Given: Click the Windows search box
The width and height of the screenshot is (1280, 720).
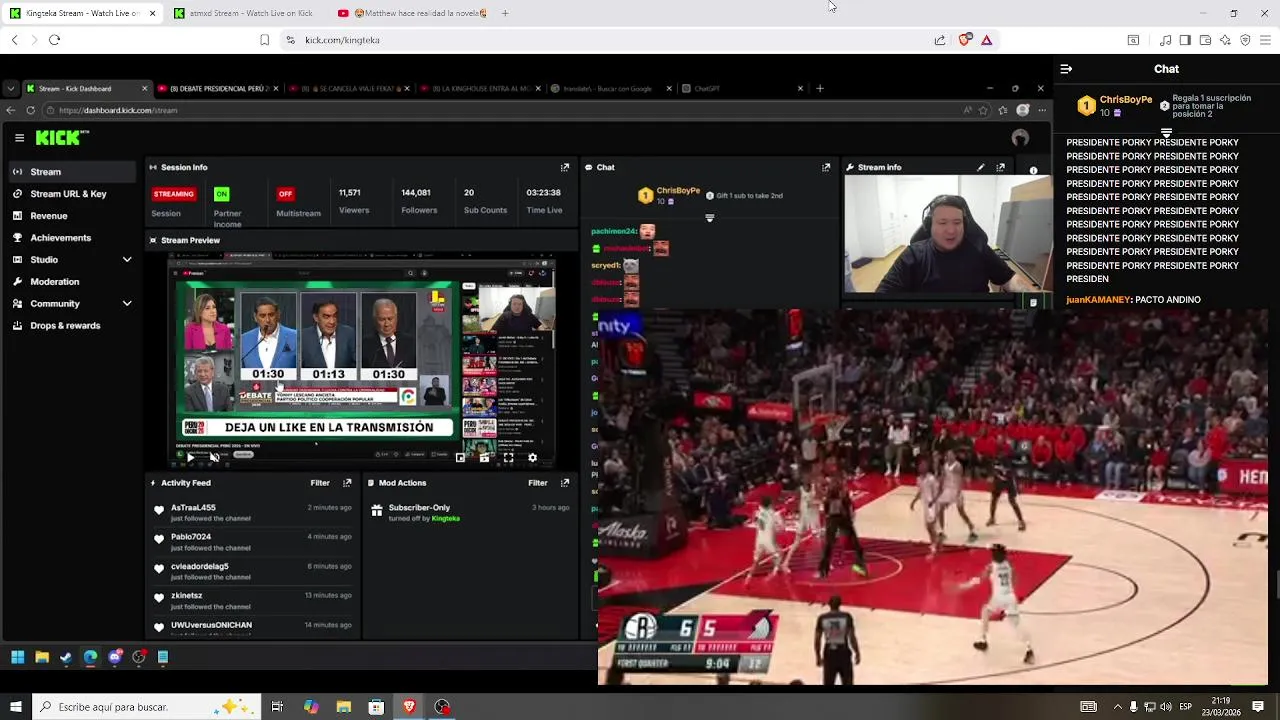Looking at the screenshot, I should tap(145, 707).
